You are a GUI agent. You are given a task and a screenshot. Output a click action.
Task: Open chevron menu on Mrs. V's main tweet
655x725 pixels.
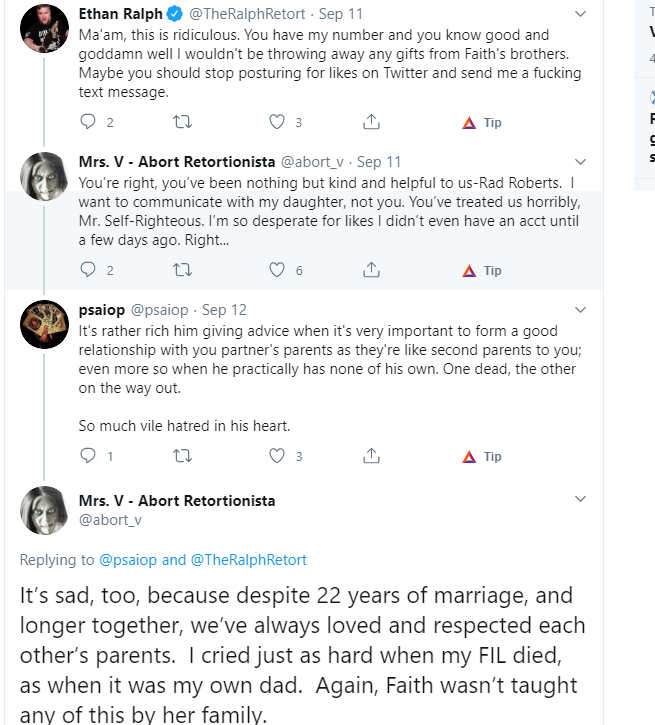(580, 498)
